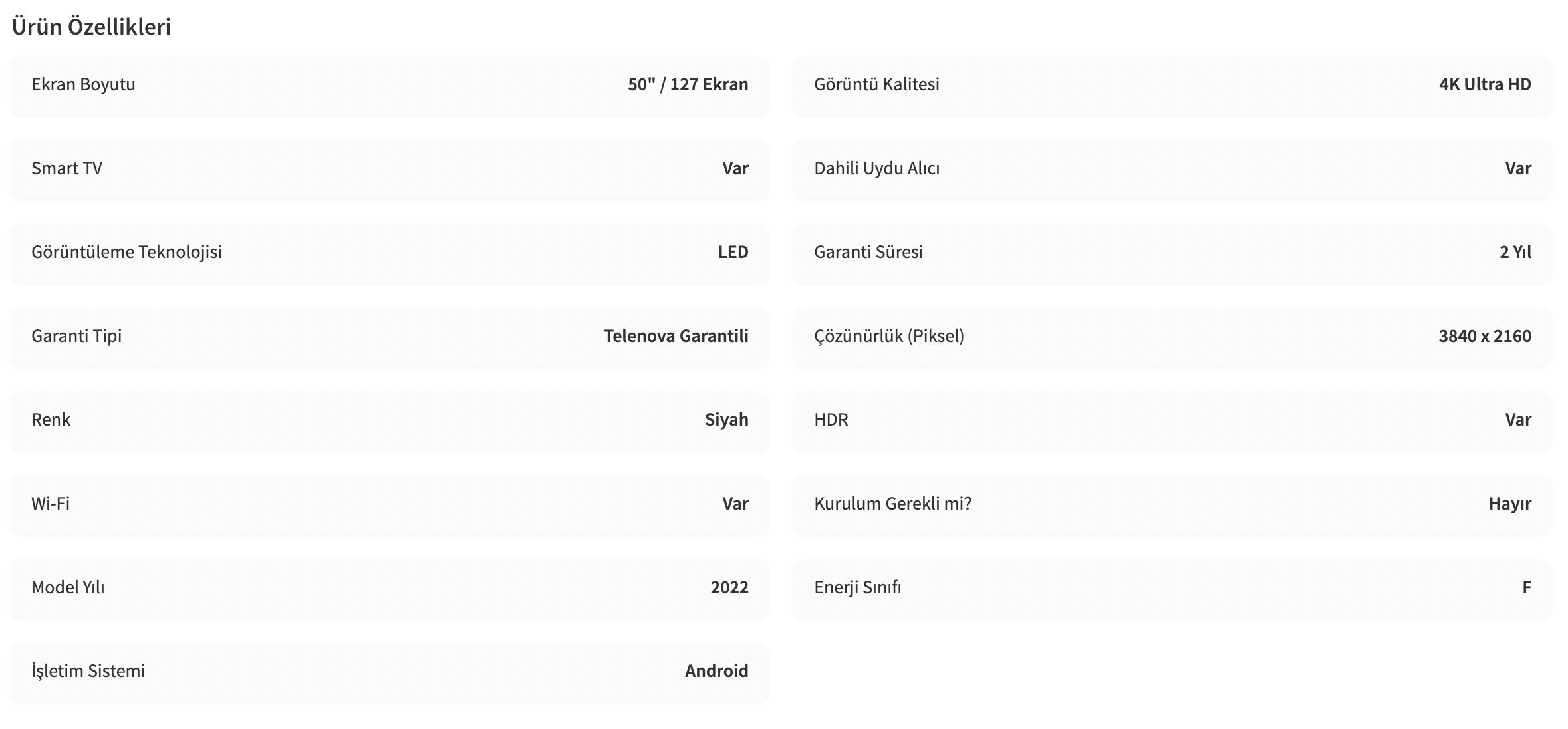Click the Smart TV row
Viewport: 1568px width, 729px height.
(x=389, y=169)
